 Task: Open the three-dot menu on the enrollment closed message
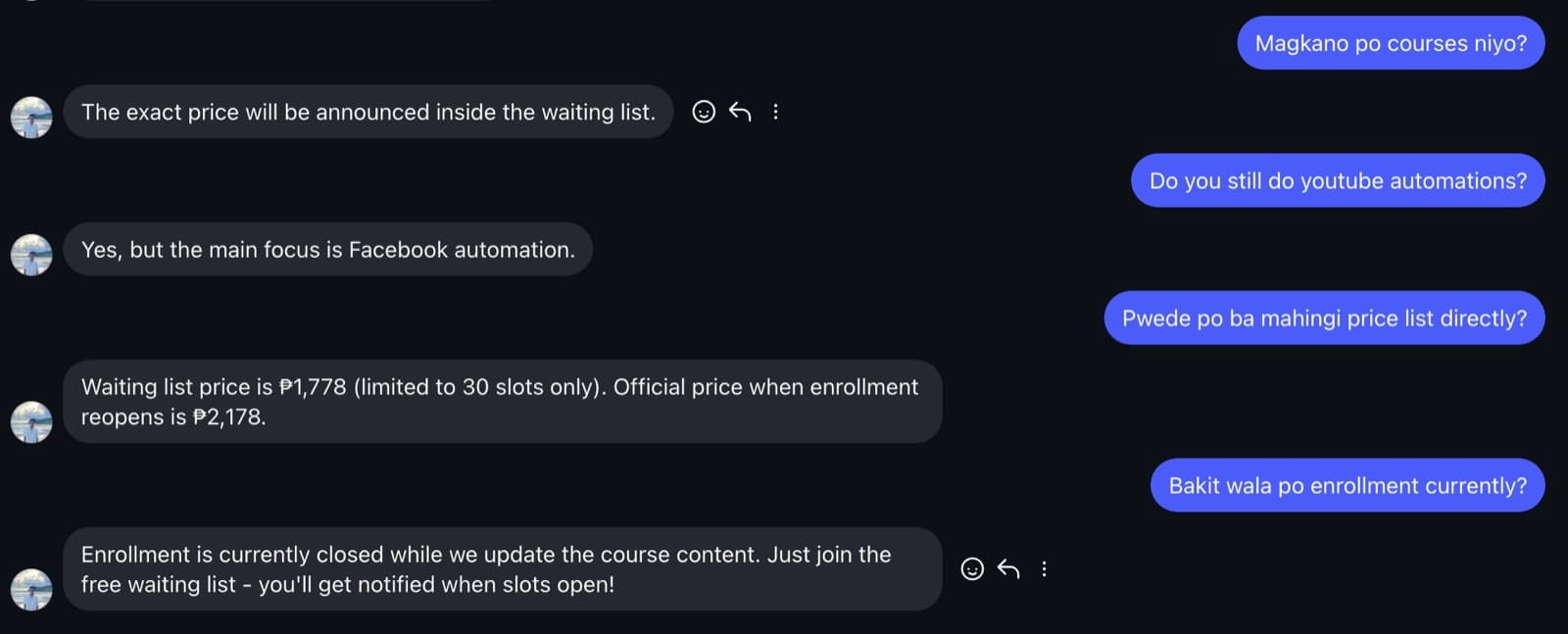point(1044,568)
